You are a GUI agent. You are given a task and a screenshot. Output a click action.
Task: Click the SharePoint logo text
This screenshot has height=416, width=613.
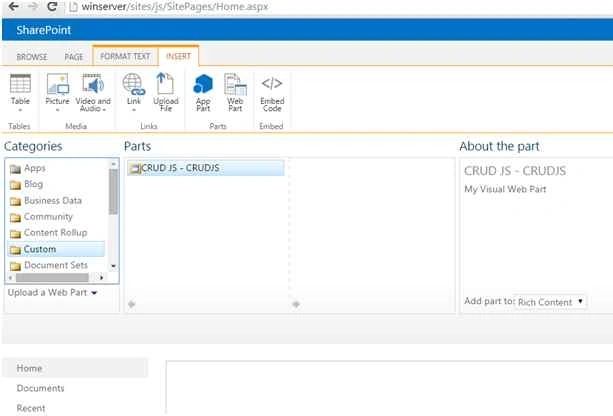tap(43, 30)
